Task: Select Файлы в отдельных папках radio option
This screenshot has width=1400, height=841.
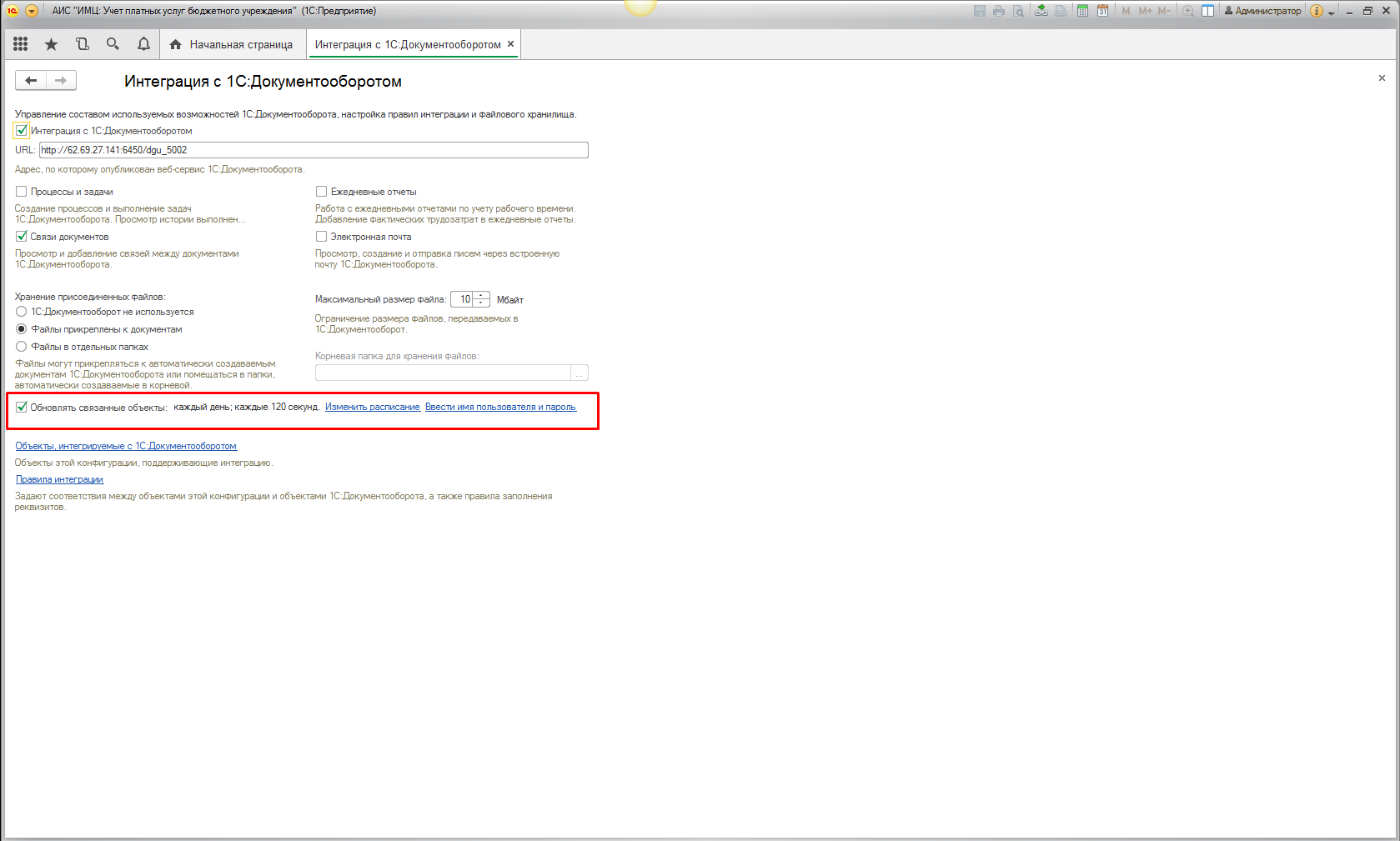Action: [22, 347]
